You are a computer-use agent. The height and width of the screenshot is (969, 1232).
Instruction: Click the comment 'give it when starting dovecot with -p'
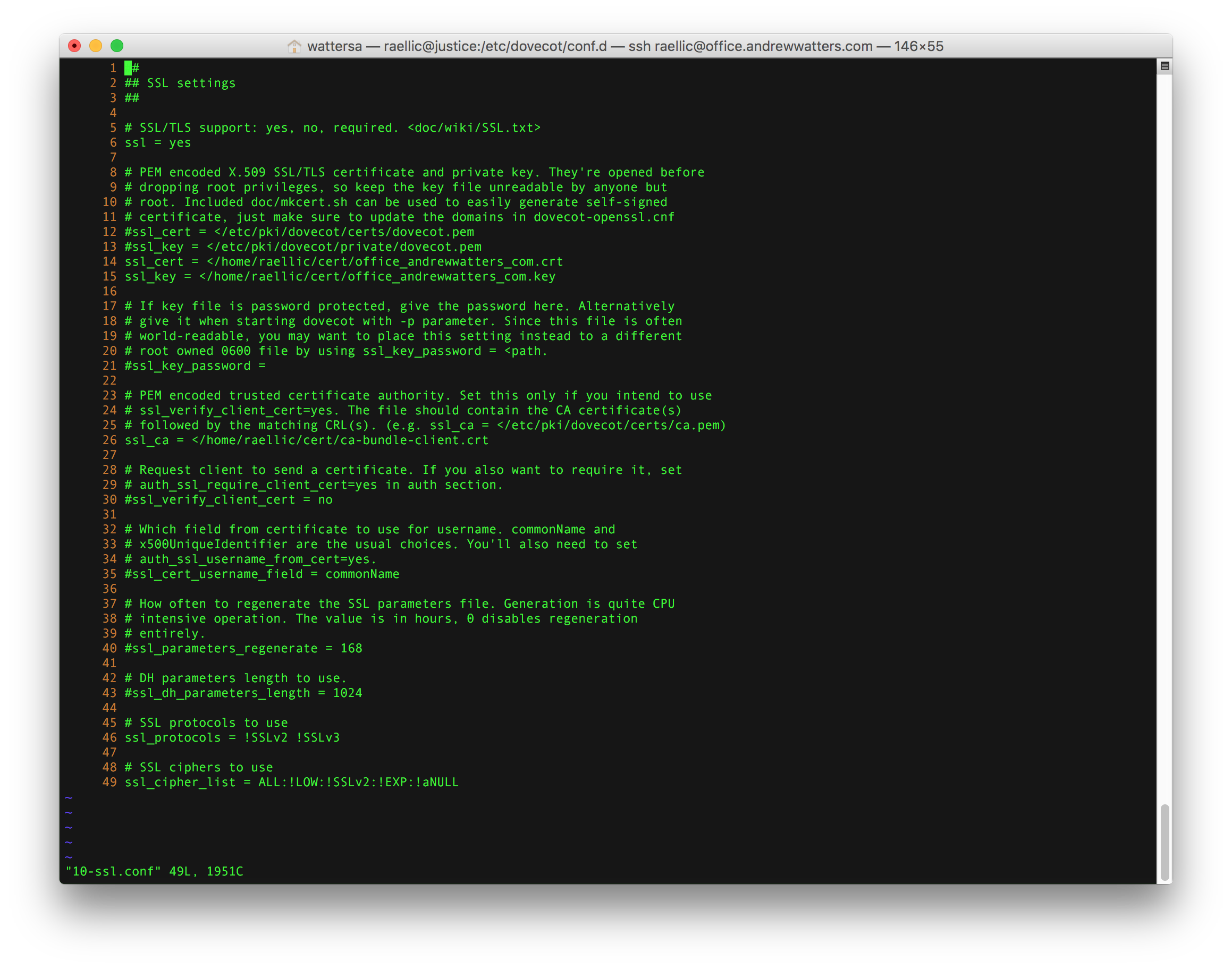tap(403, 322)
